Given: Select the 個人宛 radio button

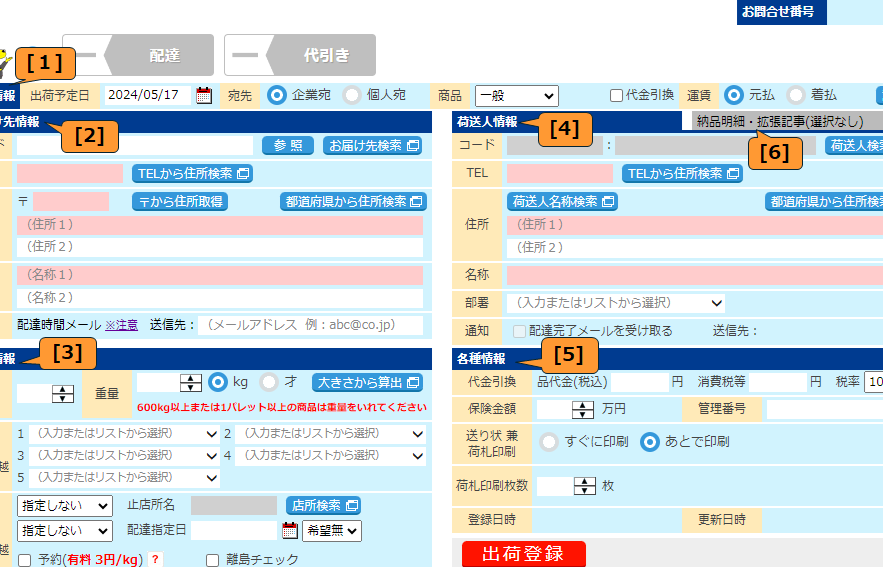Looking at the screenshot, I should click(x=352, y=95).
